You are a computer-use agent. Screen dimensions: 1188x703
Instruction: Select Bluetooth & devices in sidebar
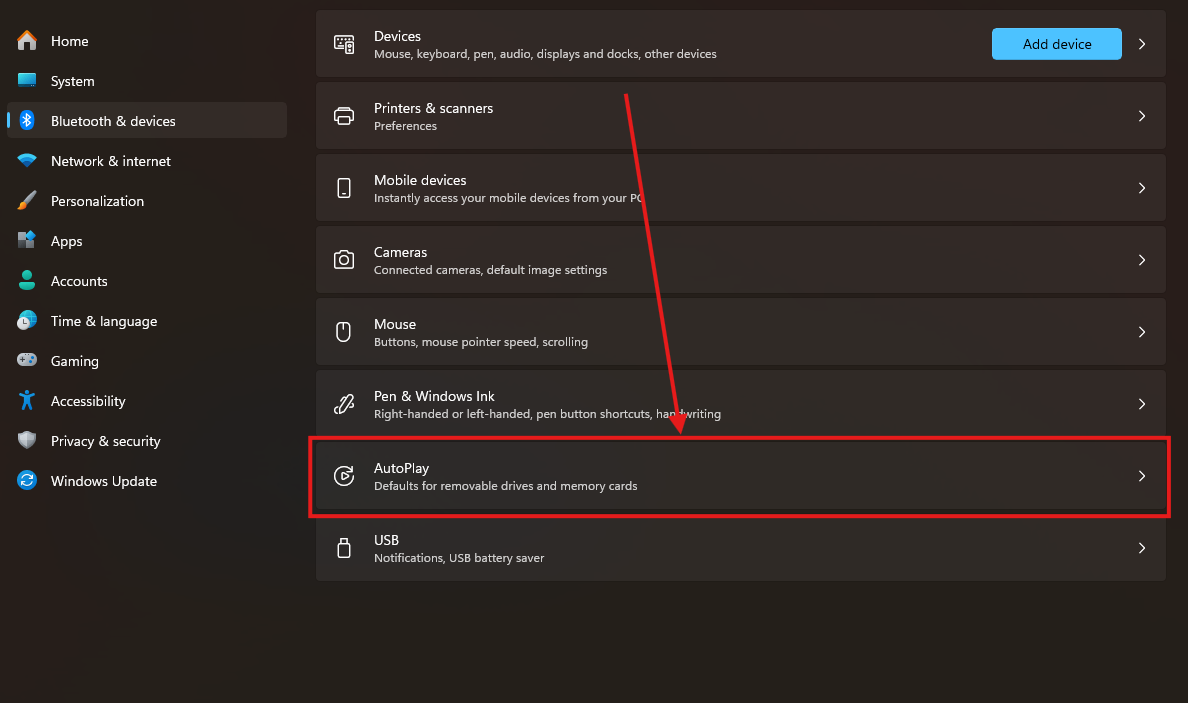pos(147,120)
